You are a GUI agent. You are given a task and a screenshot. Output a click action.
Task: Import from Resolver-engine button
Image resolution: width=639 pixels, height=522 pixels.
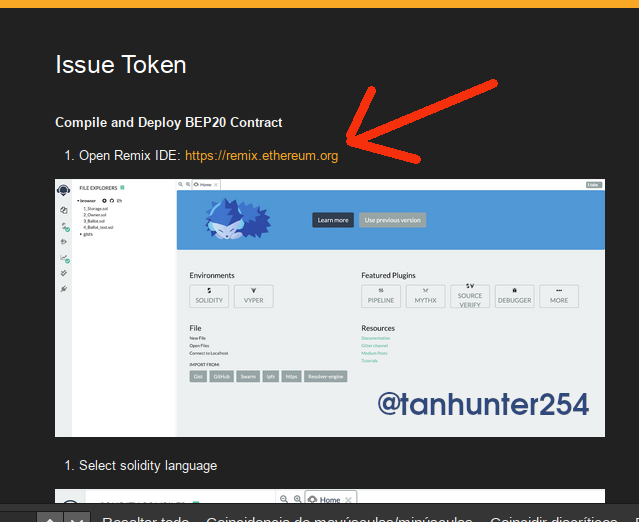point(326,377)
